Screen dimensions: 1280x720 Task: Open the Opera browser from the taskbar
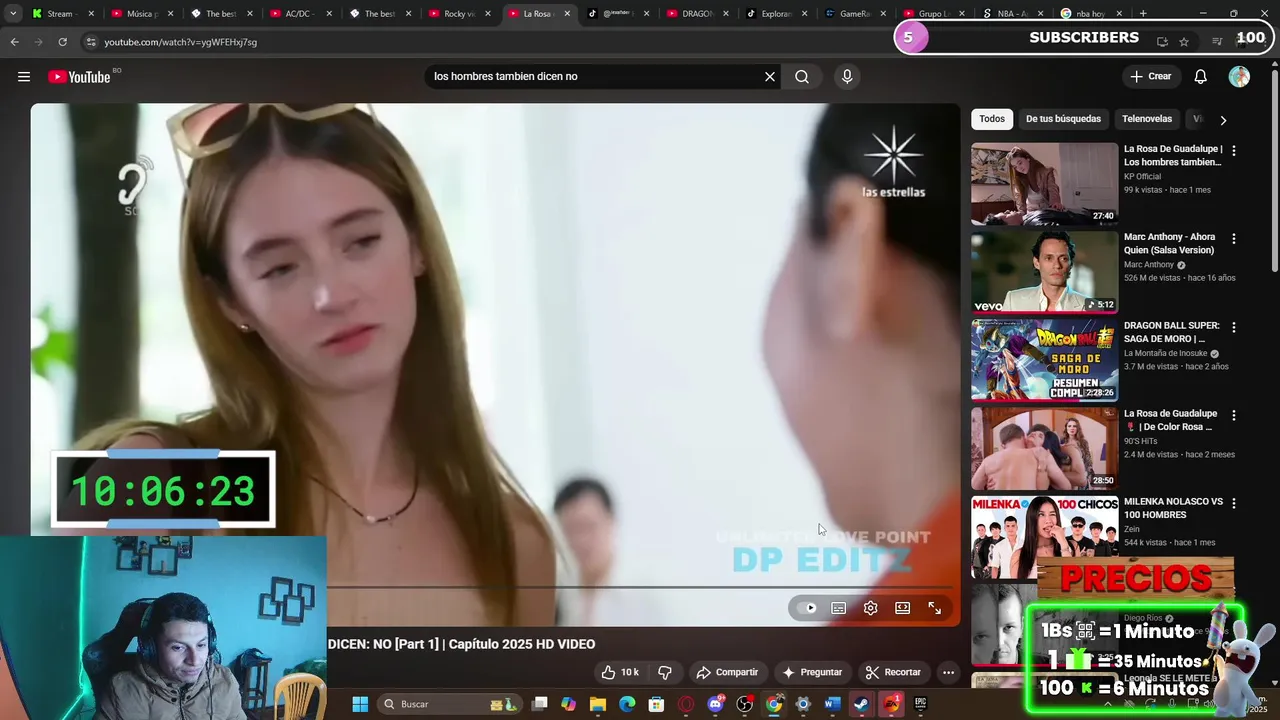coord(686,704)
